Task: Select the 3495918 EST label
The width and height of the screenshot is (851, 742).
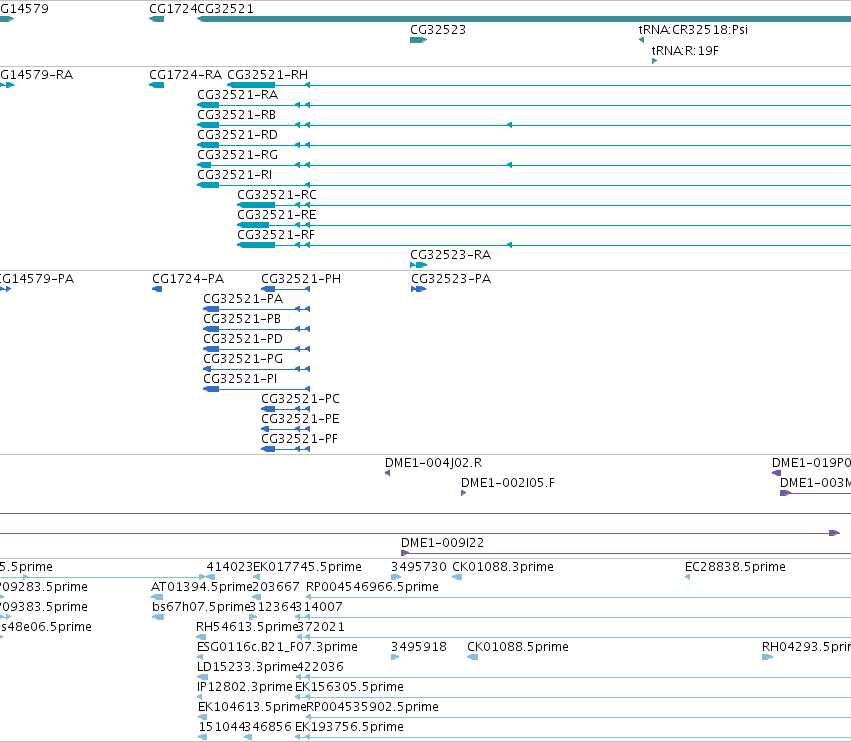Action: tap(419, 647)
